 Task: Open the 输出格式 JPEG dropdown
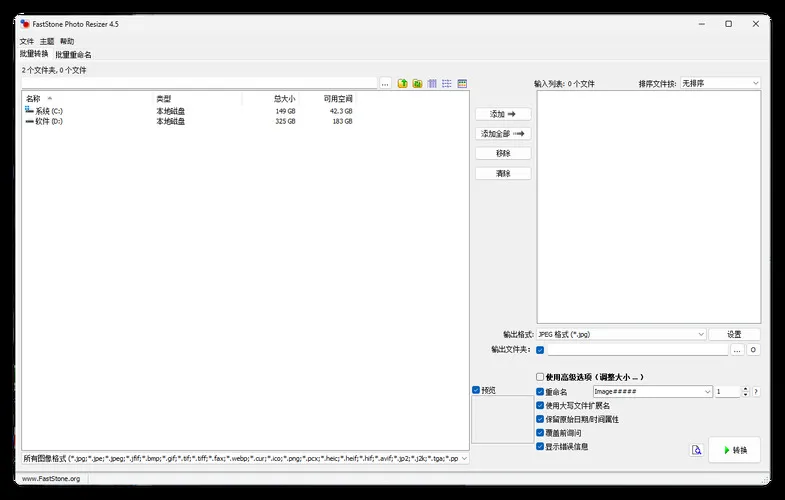pos(621,334)
